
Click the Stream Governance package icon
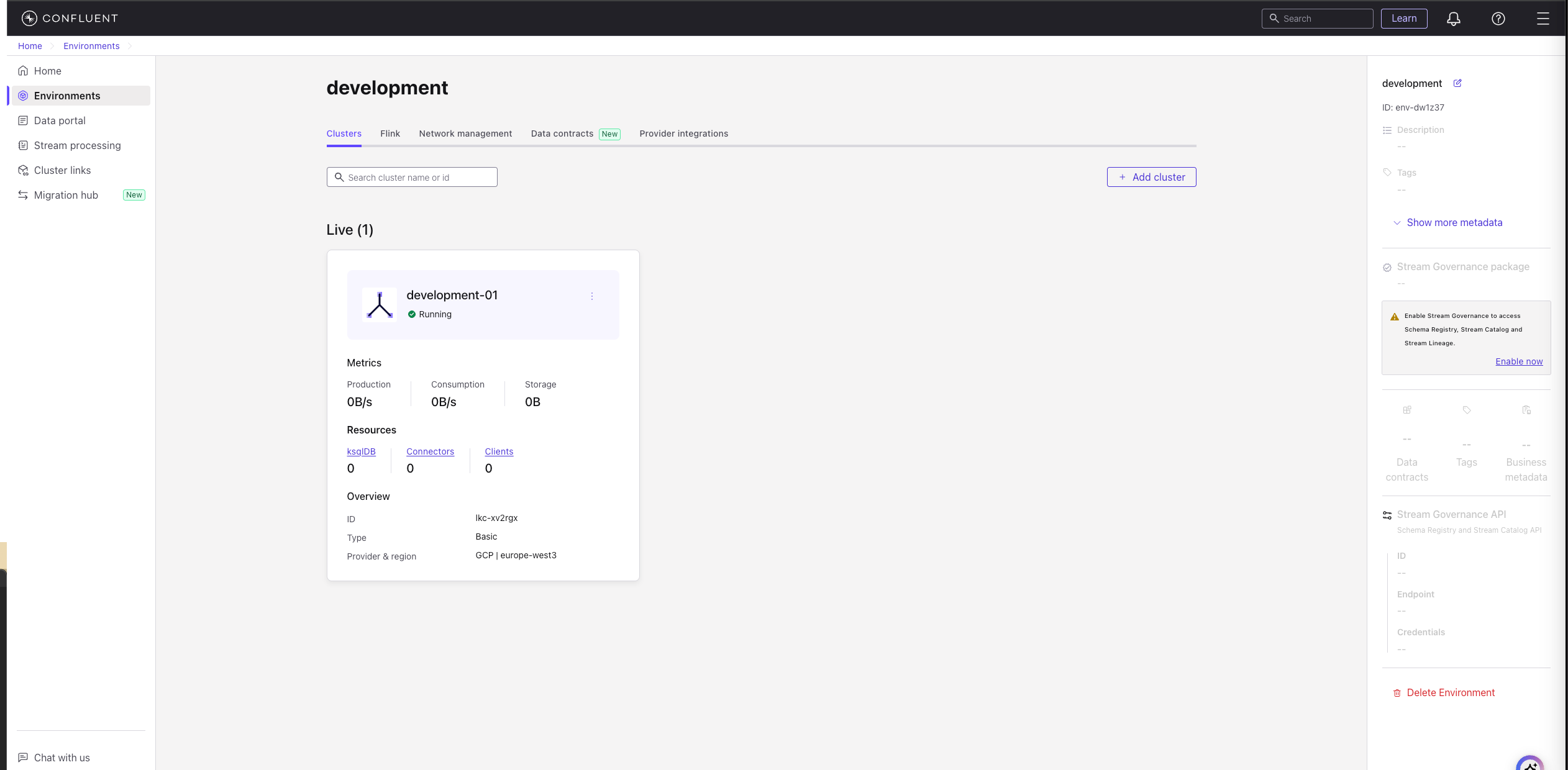tap(1387, 268)
